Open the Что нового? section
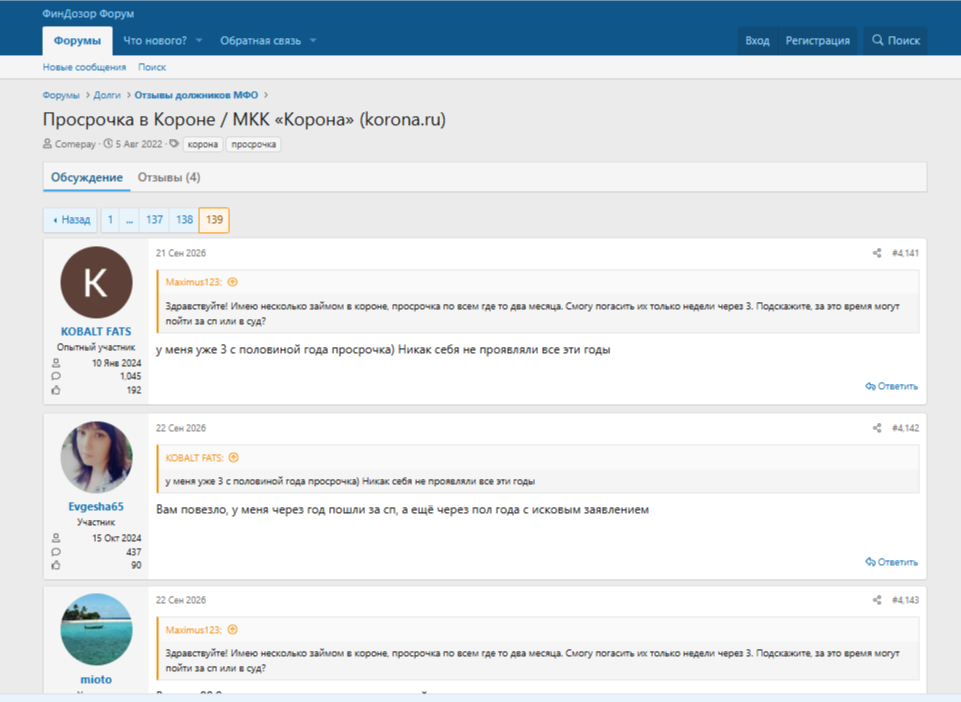Viewport: 961px width, 702px height. coord(155,40)
